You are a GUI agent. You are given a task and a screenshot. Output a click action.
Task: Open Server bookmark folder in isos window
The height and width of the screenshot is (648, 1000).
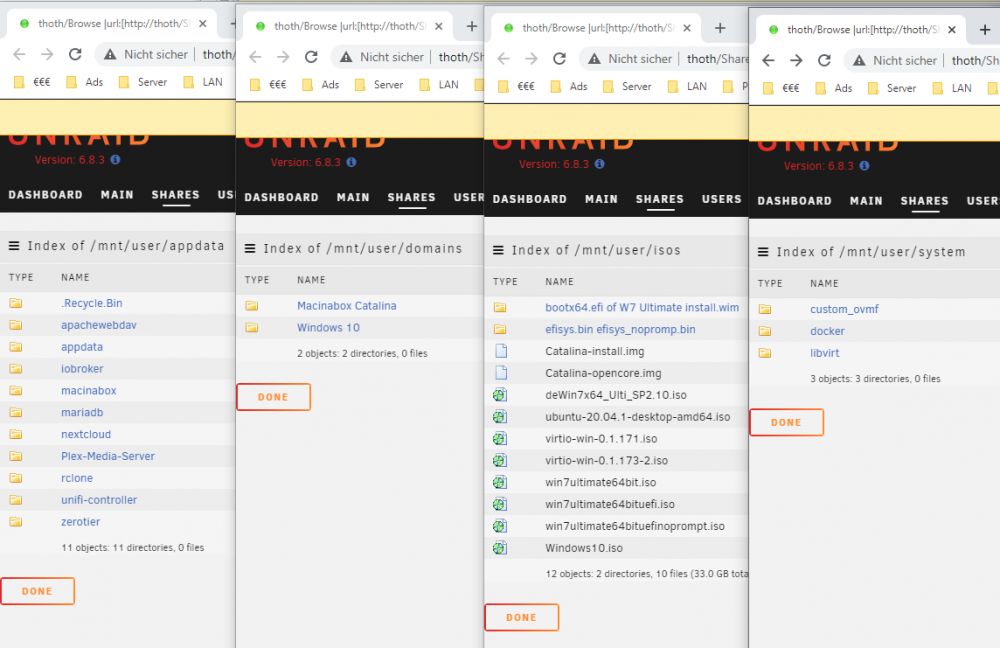point(628,86)
